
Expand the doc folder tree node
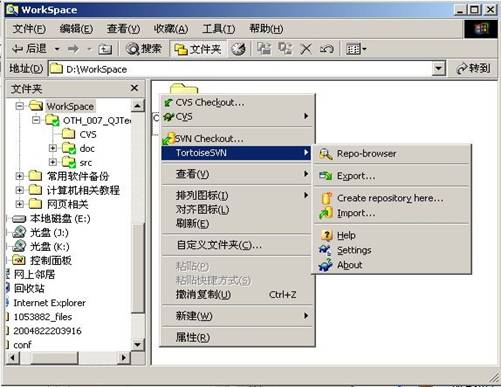pyautogui.click(x=53, y=148)
